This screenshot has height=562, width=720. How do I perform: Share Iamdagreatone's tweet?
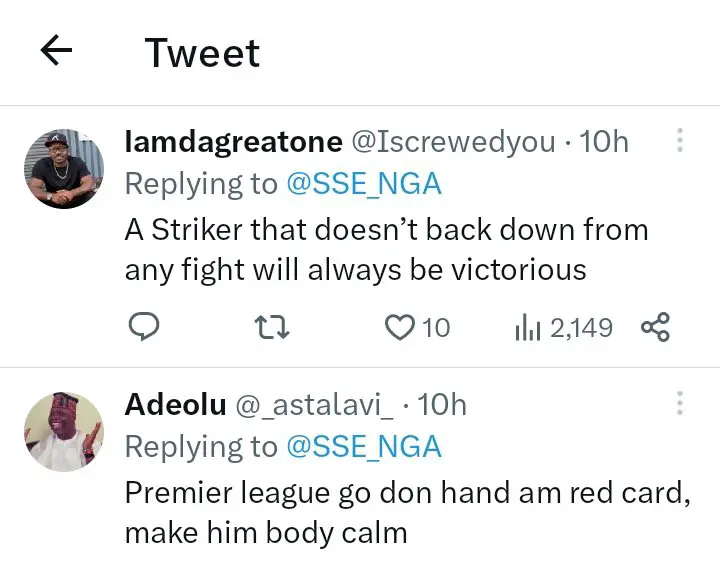(x=655, y=327)
